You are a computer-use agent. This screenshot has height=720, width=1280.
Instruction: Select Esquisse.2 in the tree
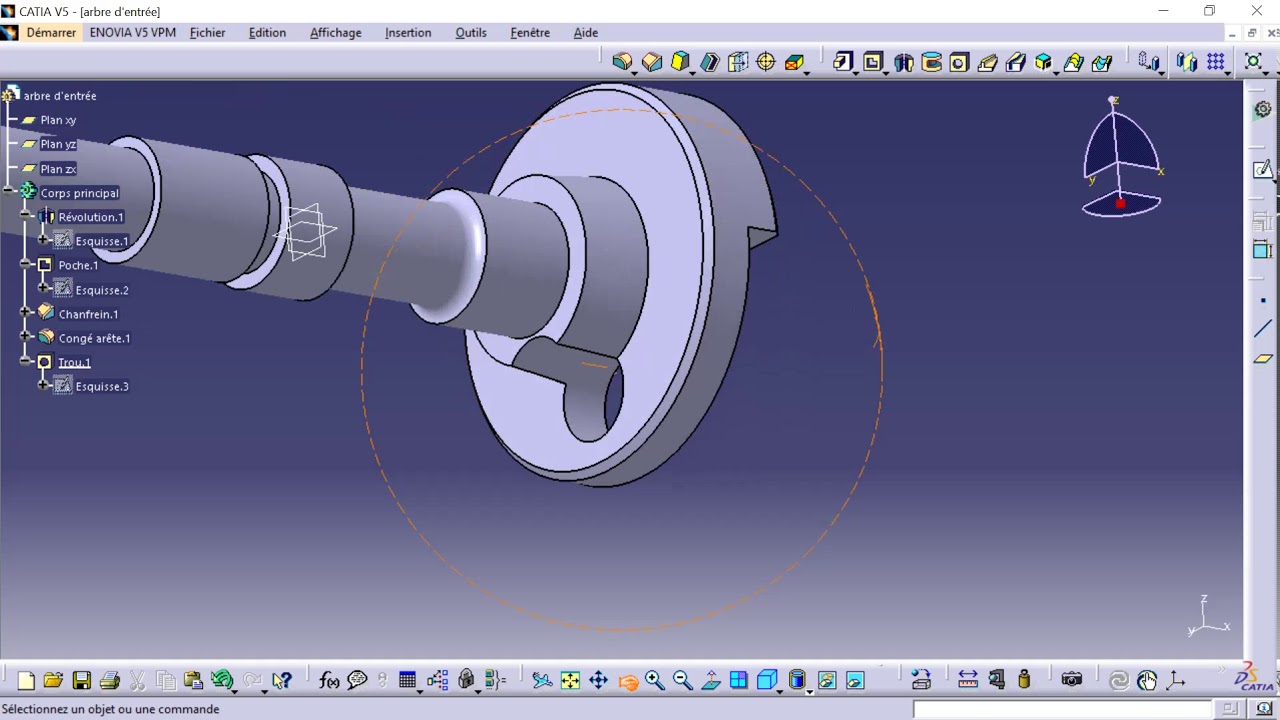102,290
